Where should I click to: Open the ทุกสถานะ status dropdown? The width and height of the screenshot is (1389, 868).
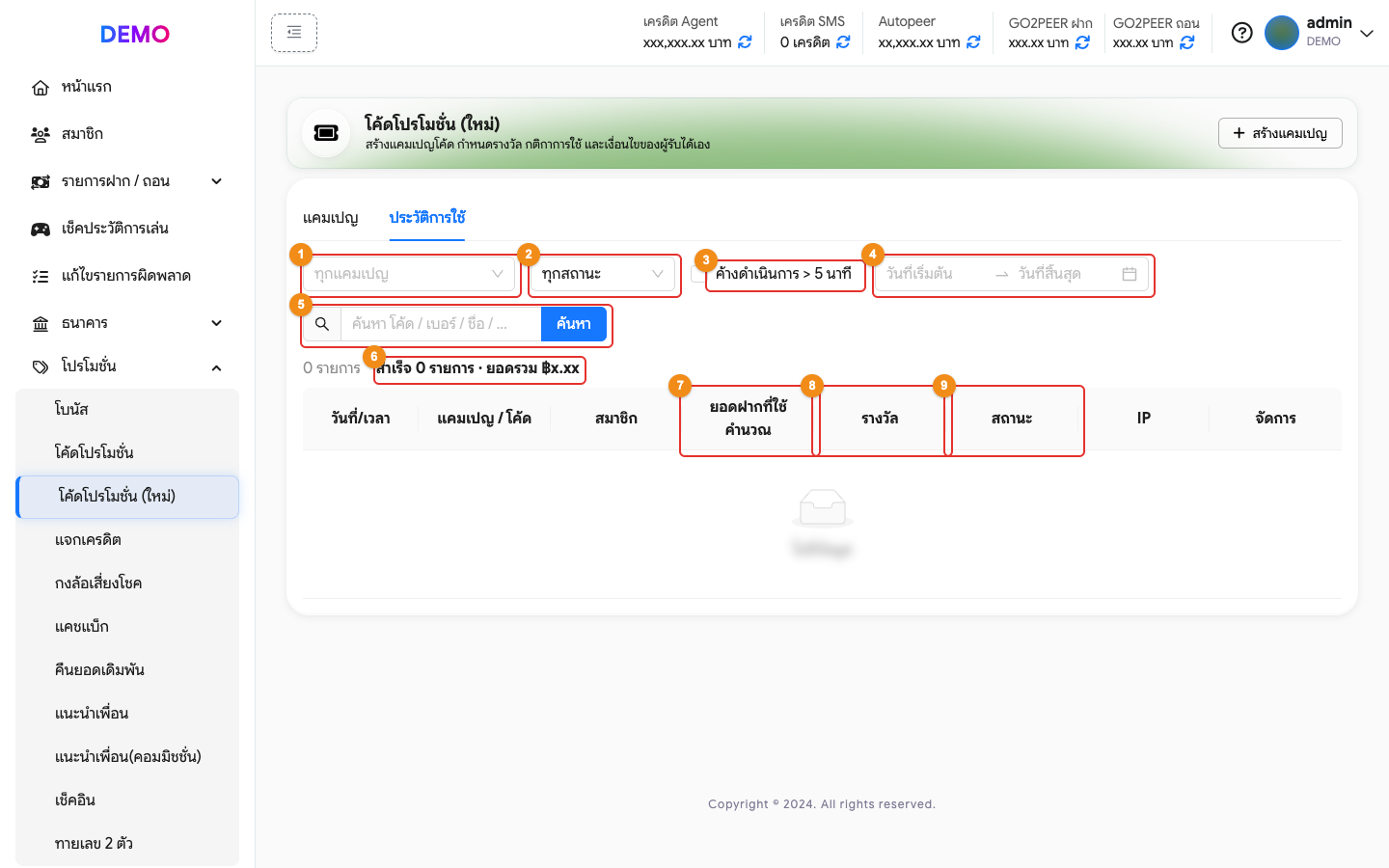pyautogui.click(x=602, y=274)
